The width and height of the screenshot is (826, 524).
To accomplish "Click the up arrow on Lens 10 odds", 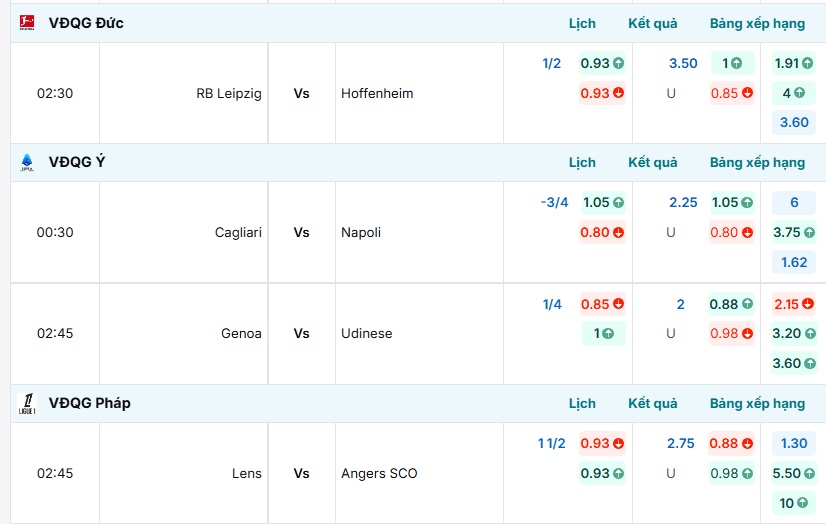I will click(x=804, y=503).
